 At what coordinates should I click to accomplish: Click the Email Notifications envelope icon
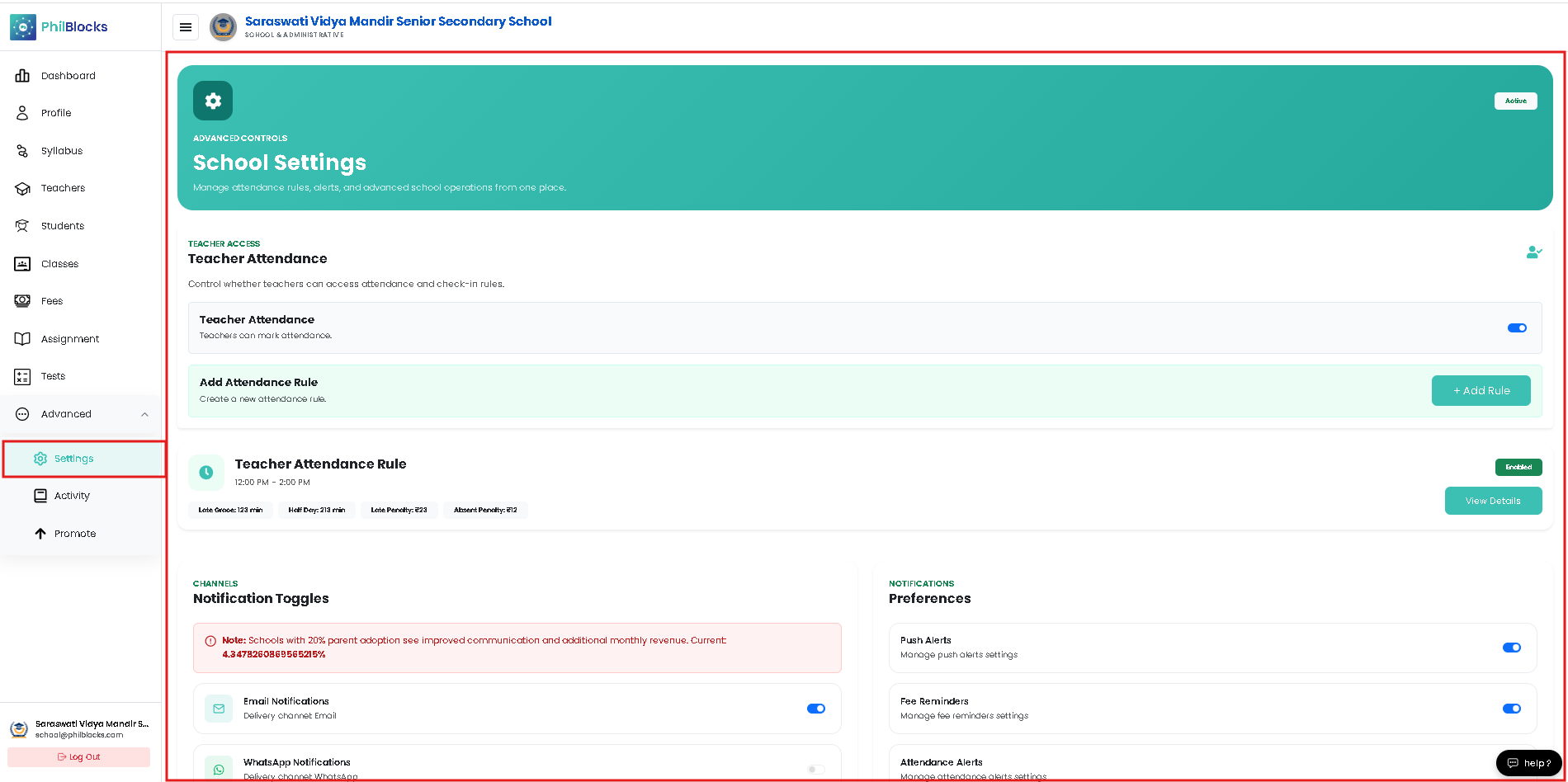pos(219,709)
